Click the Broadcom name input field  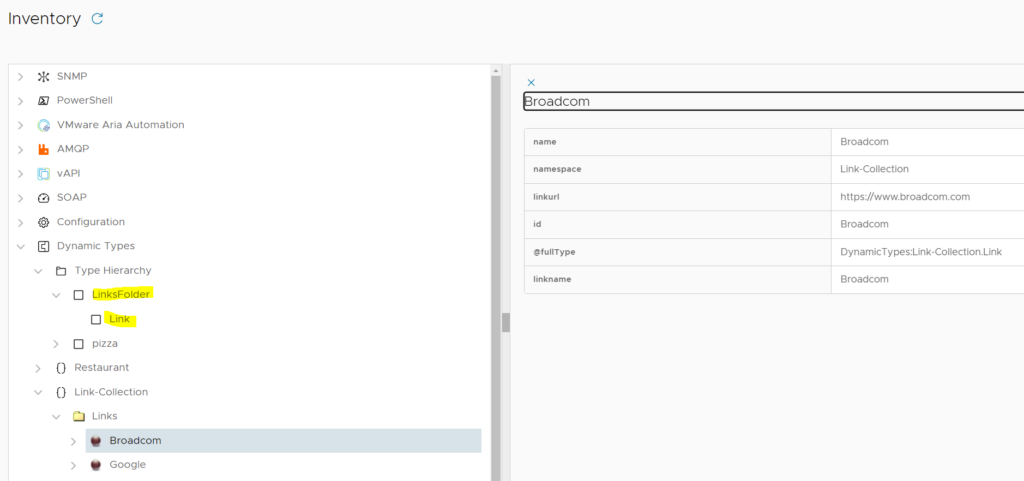[770, 102]
